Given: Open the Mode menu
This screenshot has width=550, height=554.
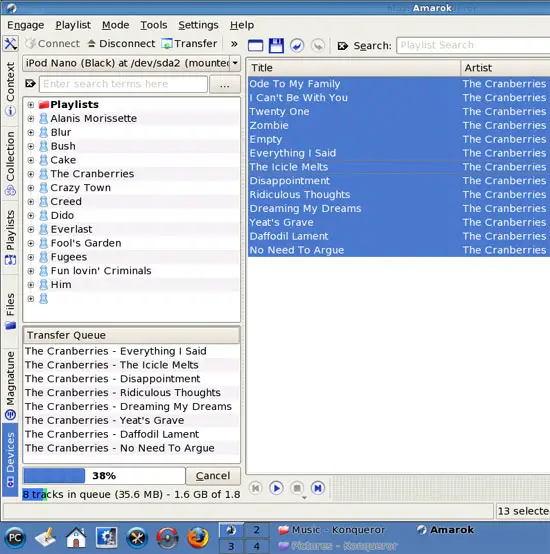Looking at the screenshot, I should pos(115,25).
